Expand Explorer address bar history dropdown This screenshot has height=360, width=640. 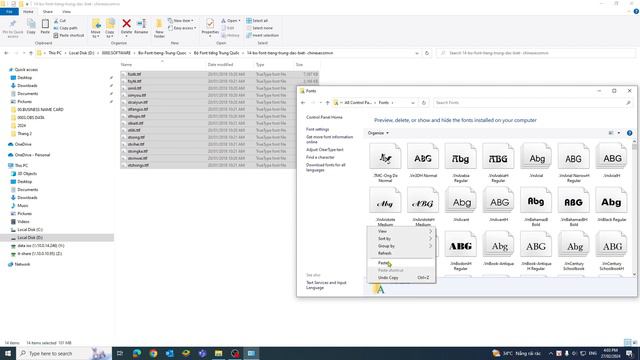417,53
